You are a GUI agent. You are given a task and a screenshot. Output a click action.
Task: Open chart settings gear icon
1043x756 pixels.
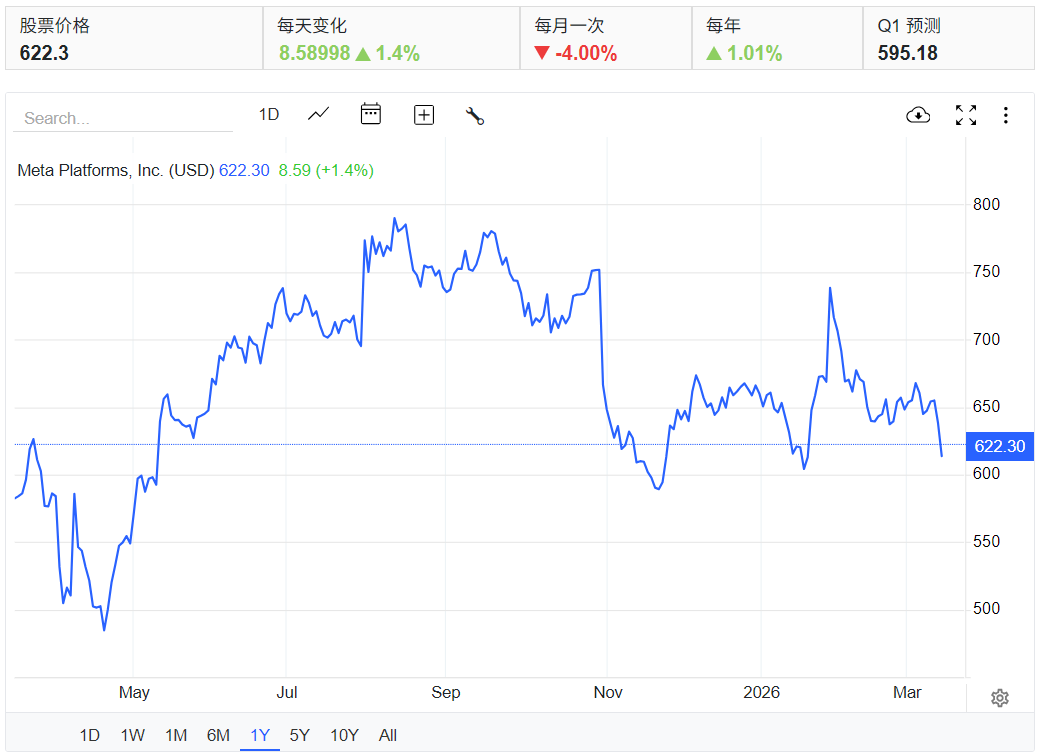(1000, 698)
